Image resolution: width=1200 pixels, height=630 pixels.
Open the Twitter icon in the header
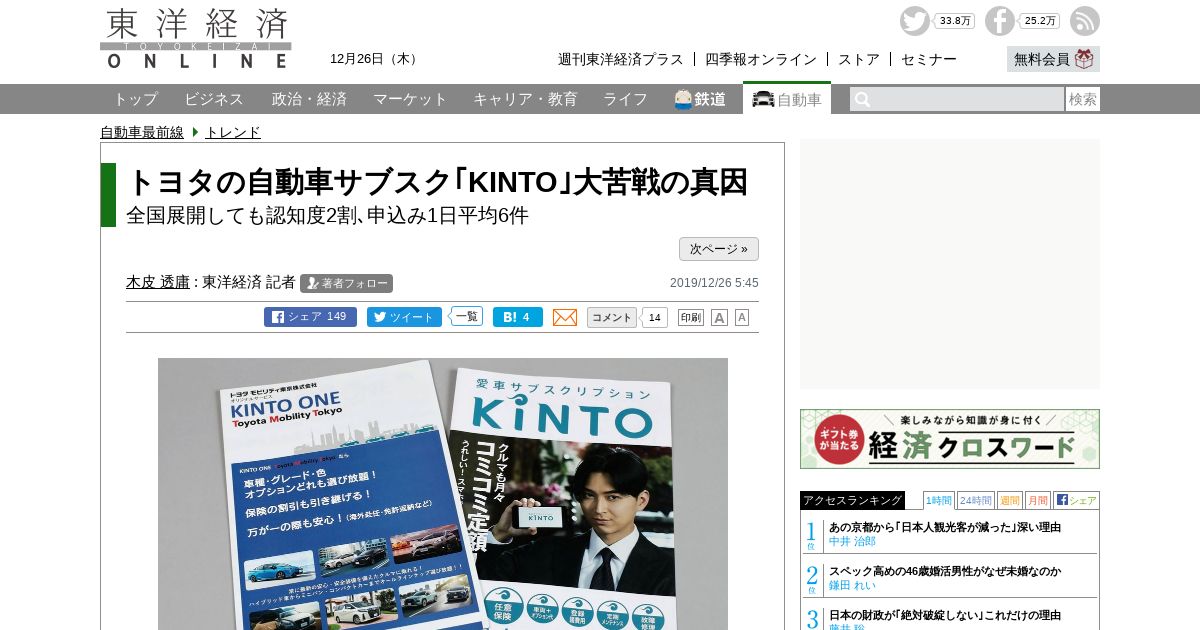(x=914, y=21)
